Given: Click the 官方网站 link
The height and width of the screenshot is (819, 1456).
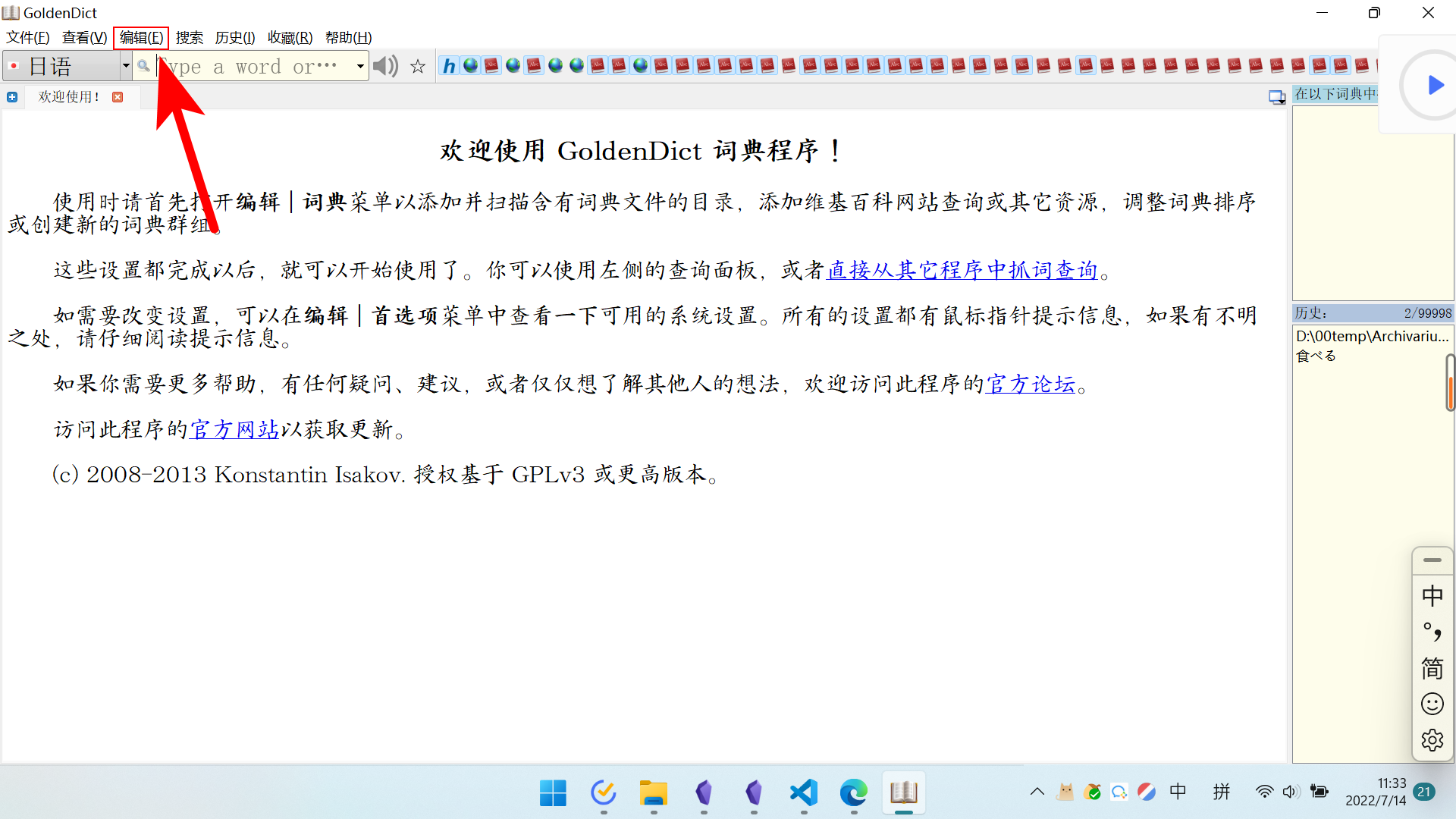Looking at the screenshot, I should click(234, 430).
